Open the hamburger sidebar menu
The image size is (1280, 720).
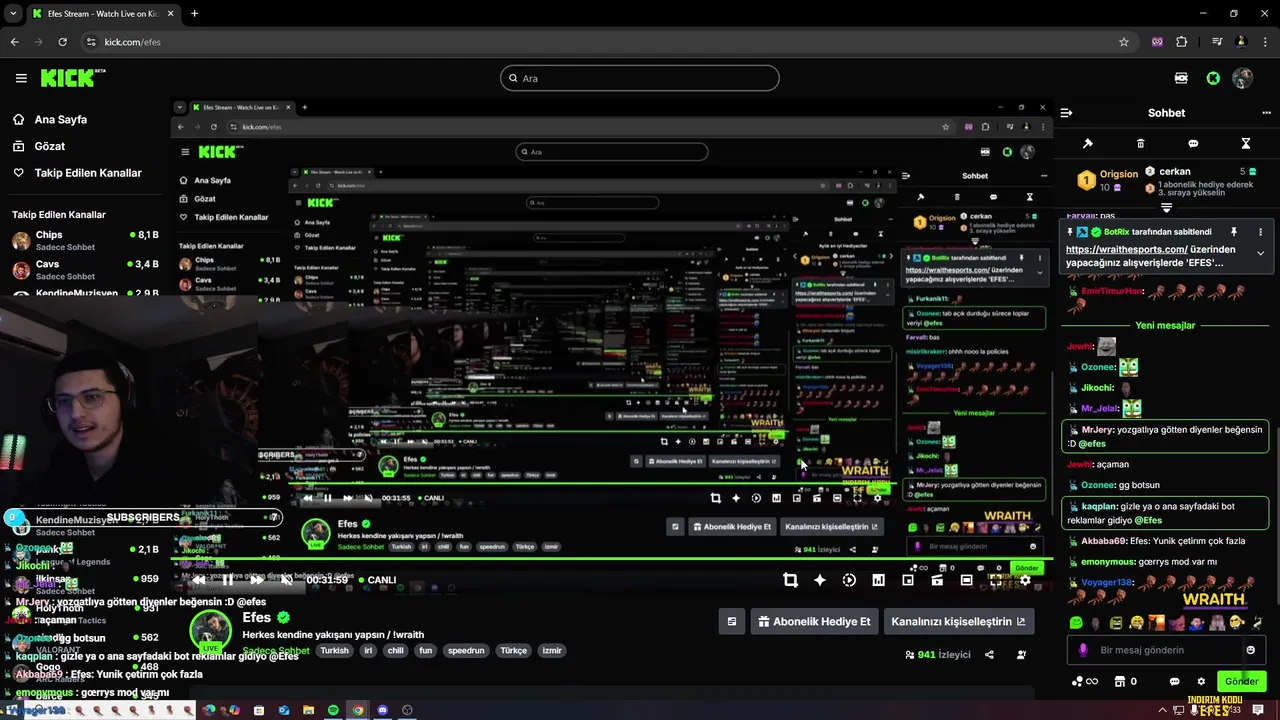[x=21, y=78]
